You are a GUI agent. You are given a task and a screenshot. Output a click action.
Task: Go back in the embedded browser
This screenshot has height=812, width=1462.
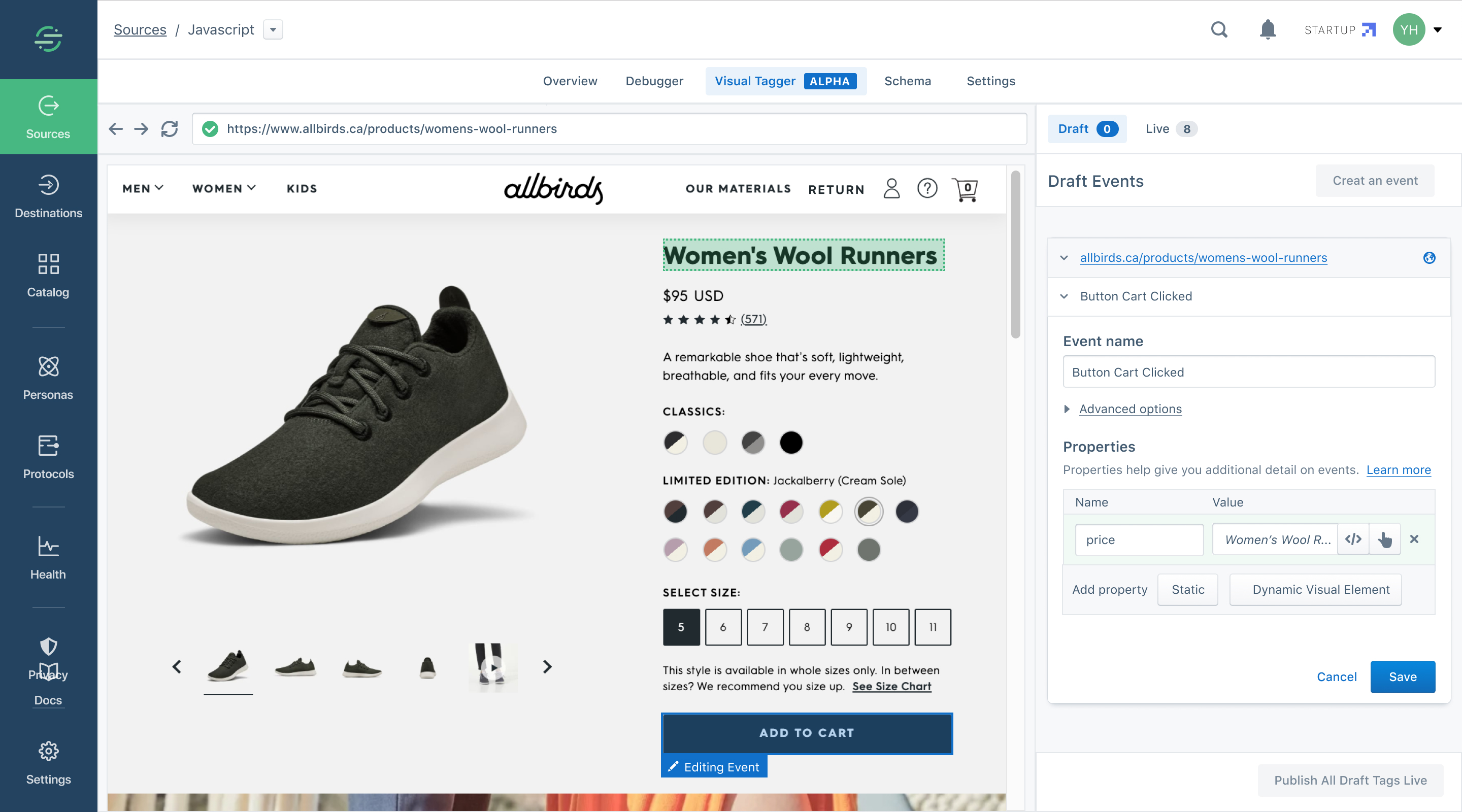[x=116, y=129]
